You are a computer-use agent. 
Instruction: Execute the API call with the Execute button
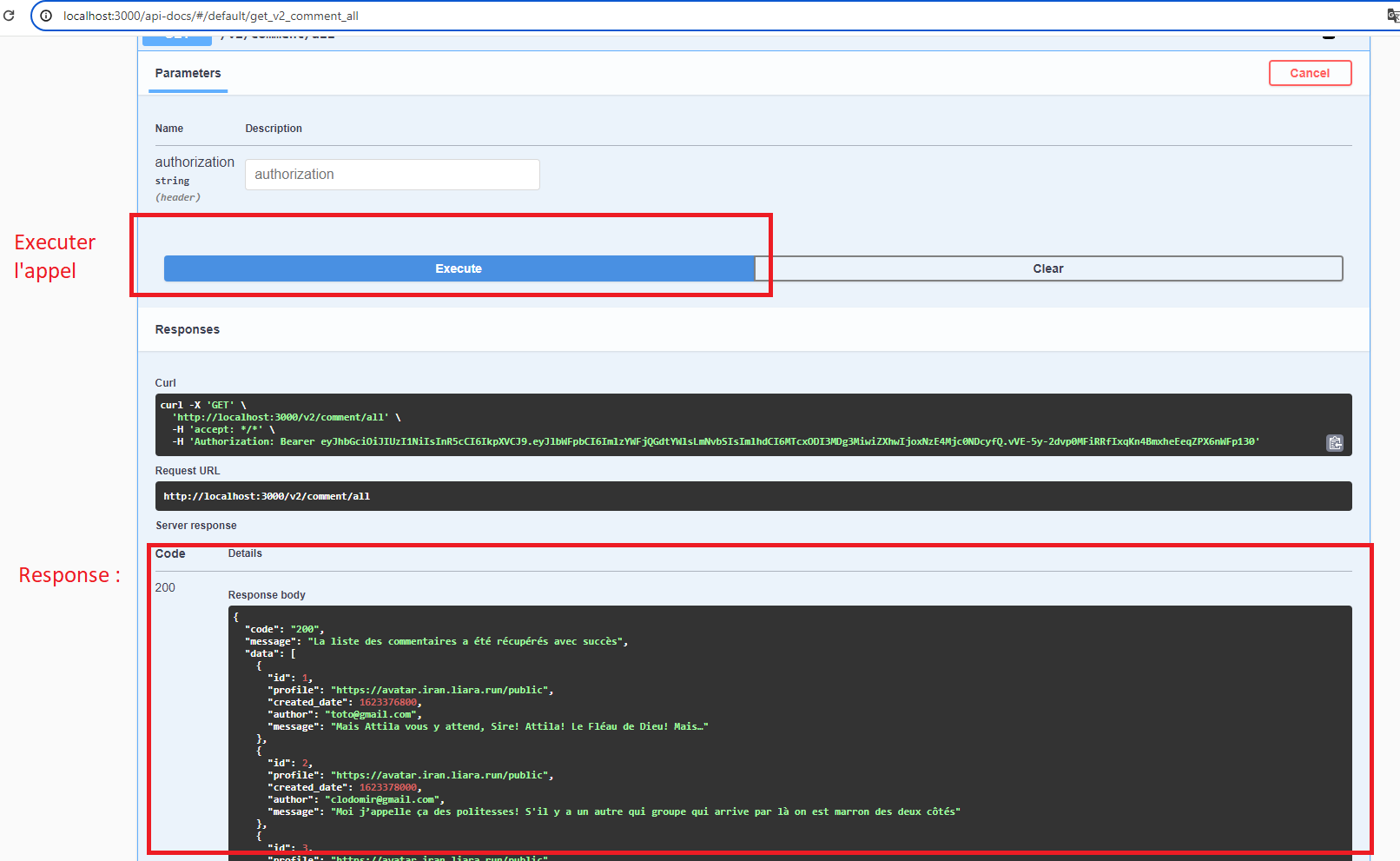tap(459, 268)
